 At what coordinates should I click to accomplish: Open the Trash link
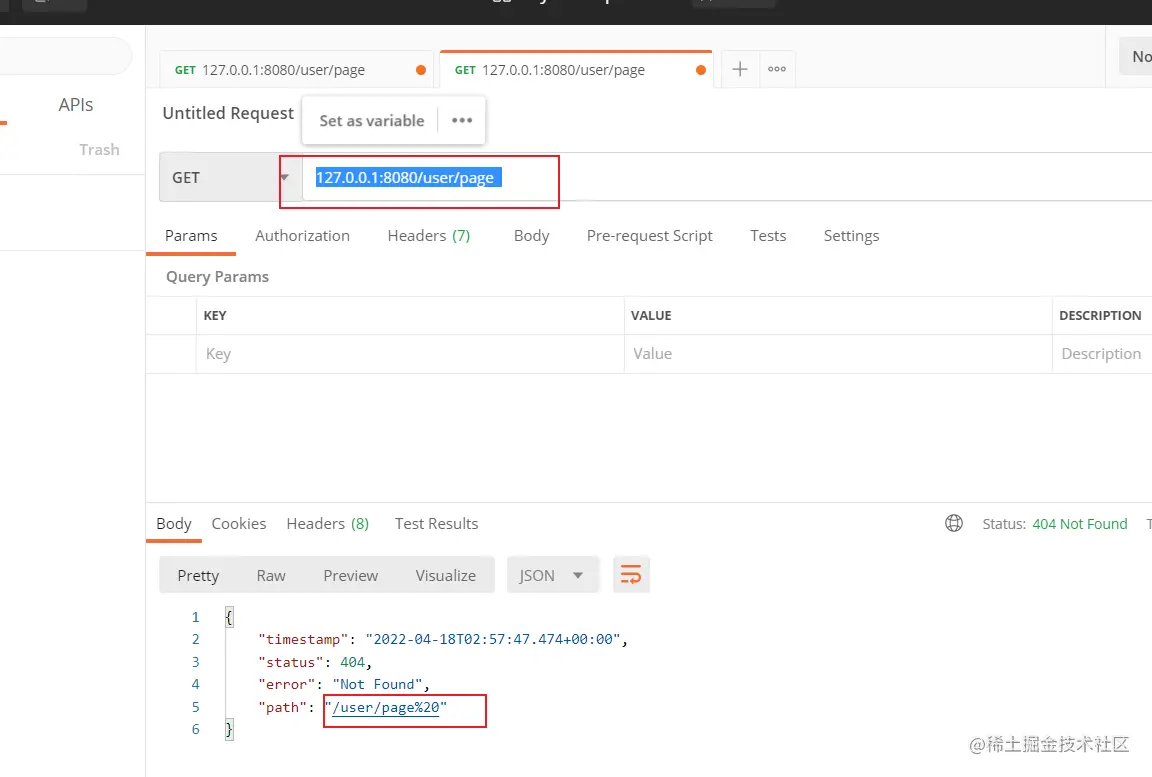pyautogui.click(x=99, y=149)
